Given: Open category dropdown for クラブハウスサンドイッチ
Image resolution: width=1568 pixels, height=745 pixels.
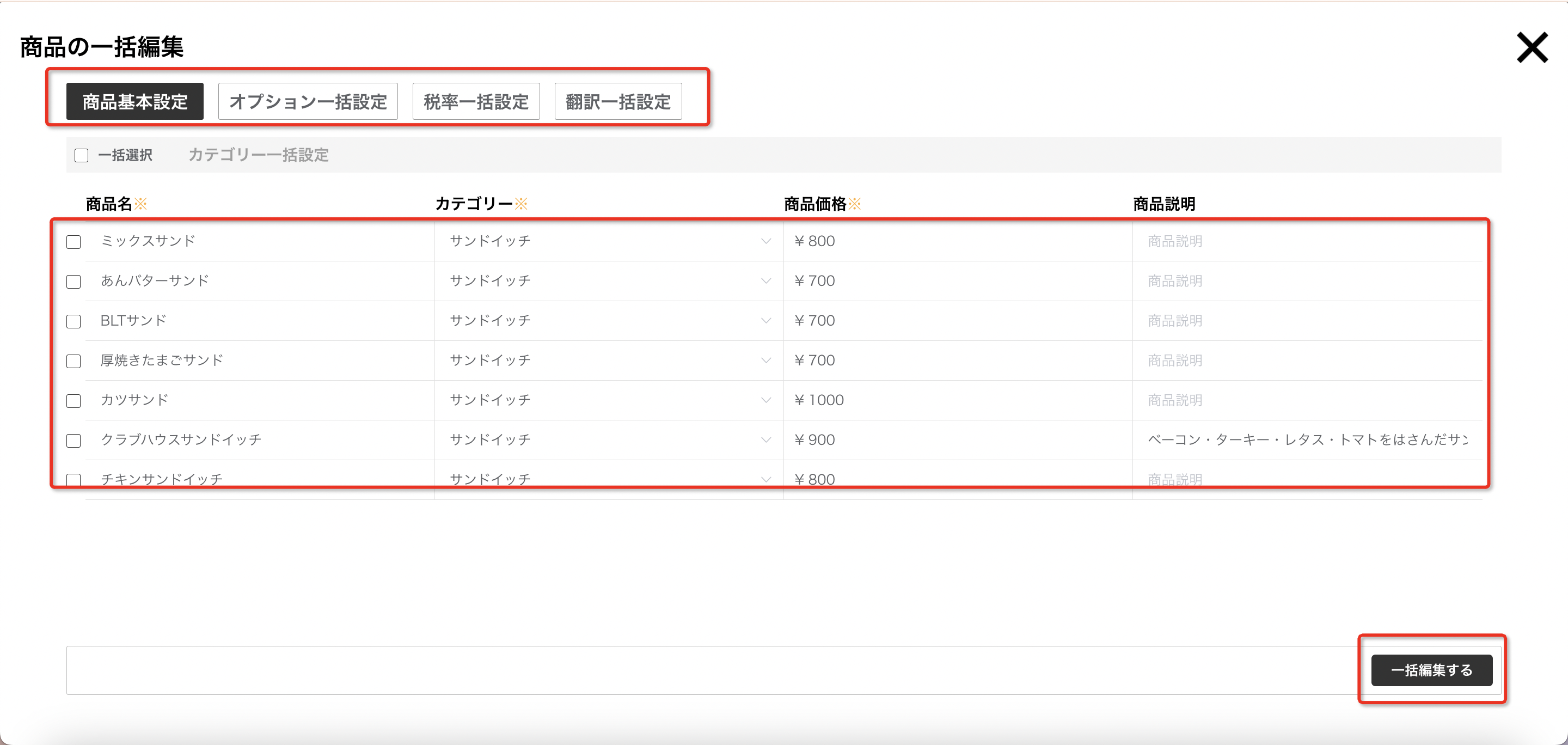Looking at the screenshot, I should (x=609, y=439).
